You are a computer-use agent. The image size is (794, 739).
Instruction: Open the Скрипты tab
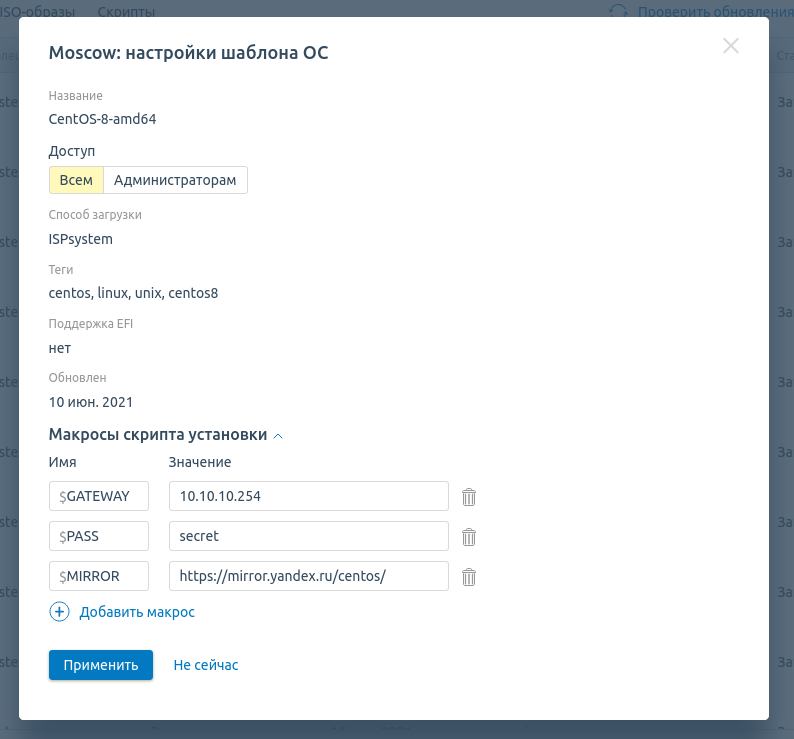click(x=127, y=11)
